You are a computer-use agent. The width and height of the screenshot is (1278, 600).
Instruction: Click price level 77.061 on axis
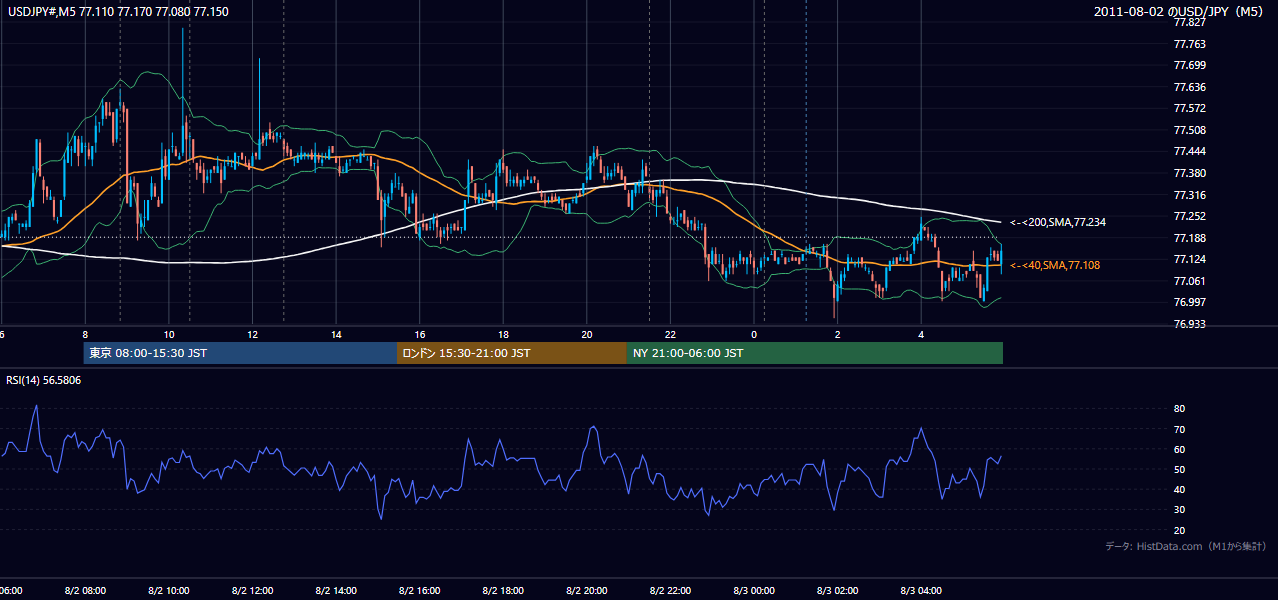pyautogui.click(x=1192, y=281)
